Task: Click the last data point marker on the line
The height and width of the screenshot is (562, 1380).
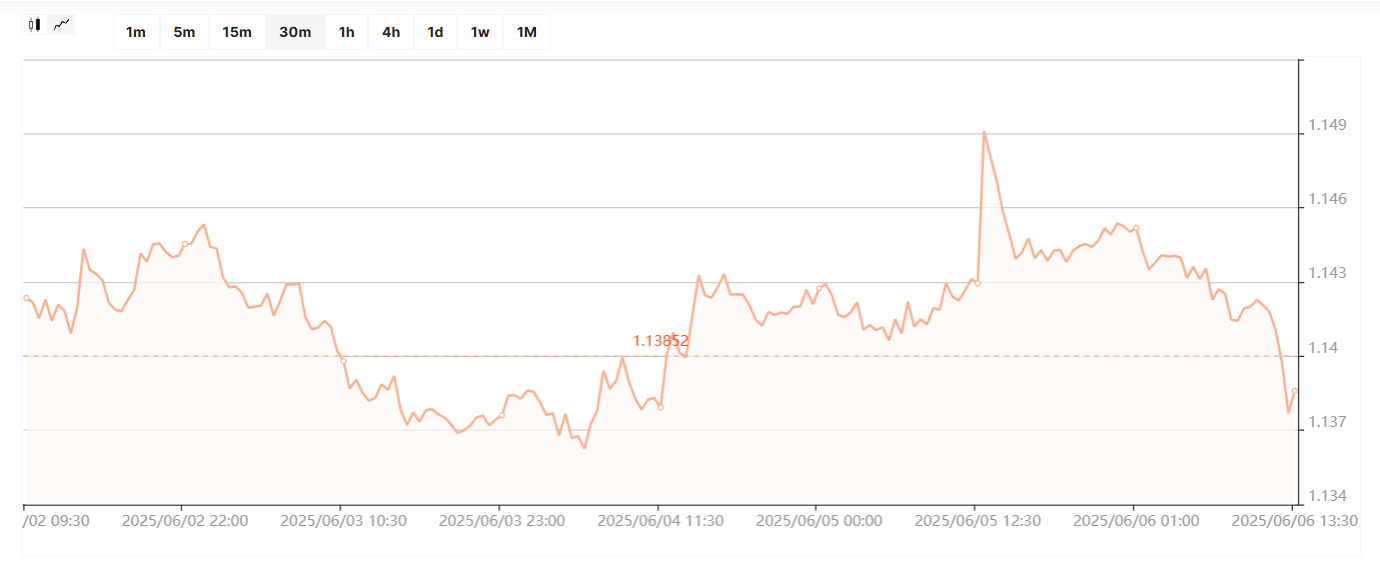Action: click(1294, 391)
